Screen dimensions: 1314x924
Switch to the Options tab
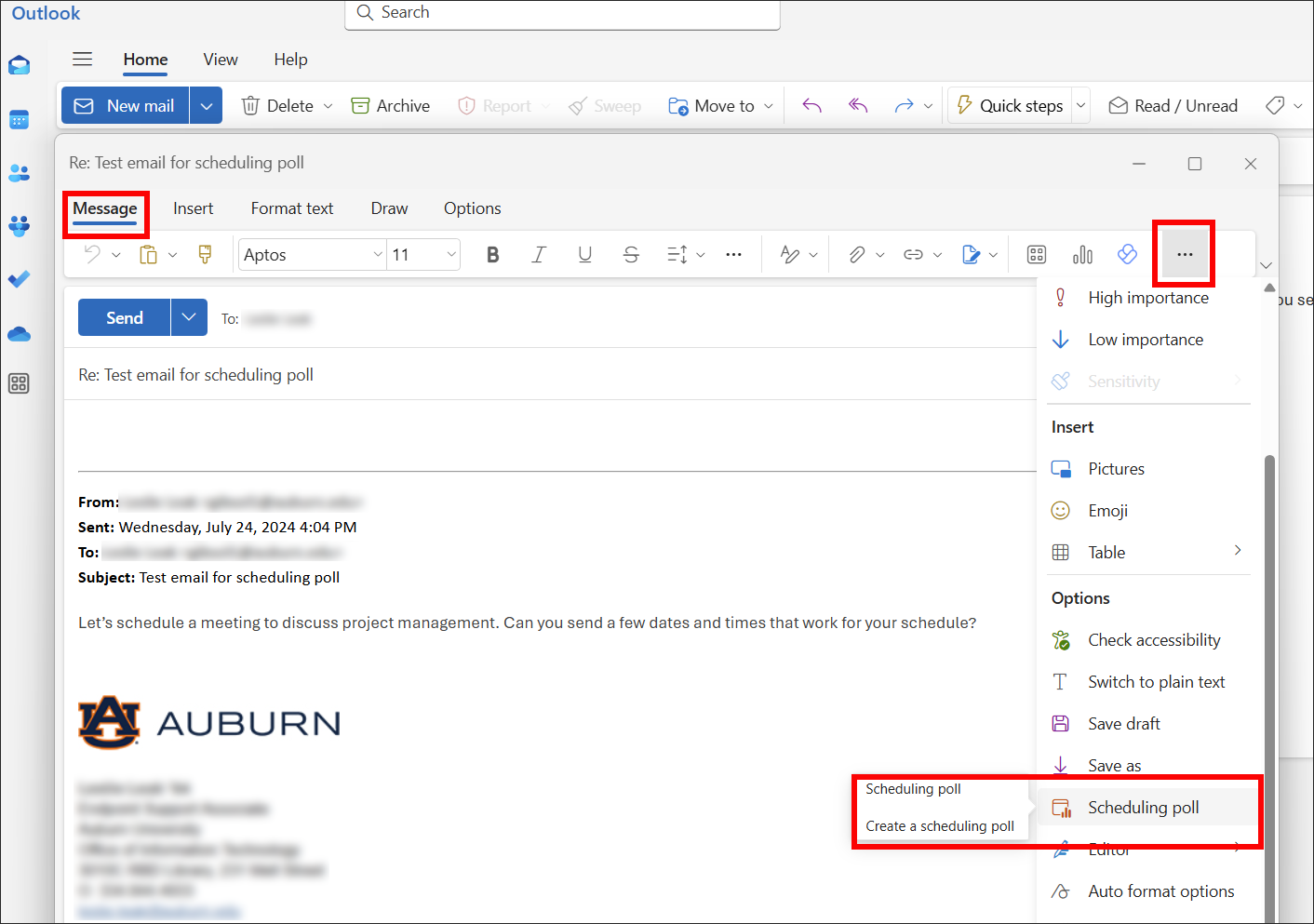pos(472,208)
